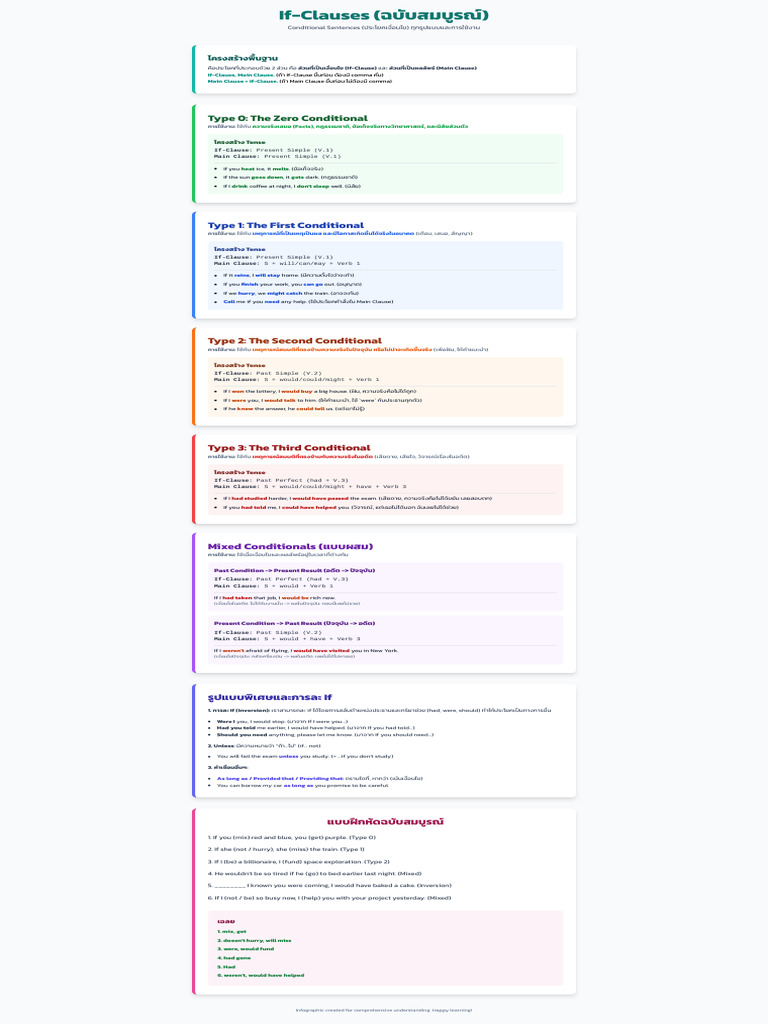Screen dimensions: 768x1024
Task: Click exercise 2 'If she (not / hurry), she (miss) the train.'
Action: click(x=286, y=850)
